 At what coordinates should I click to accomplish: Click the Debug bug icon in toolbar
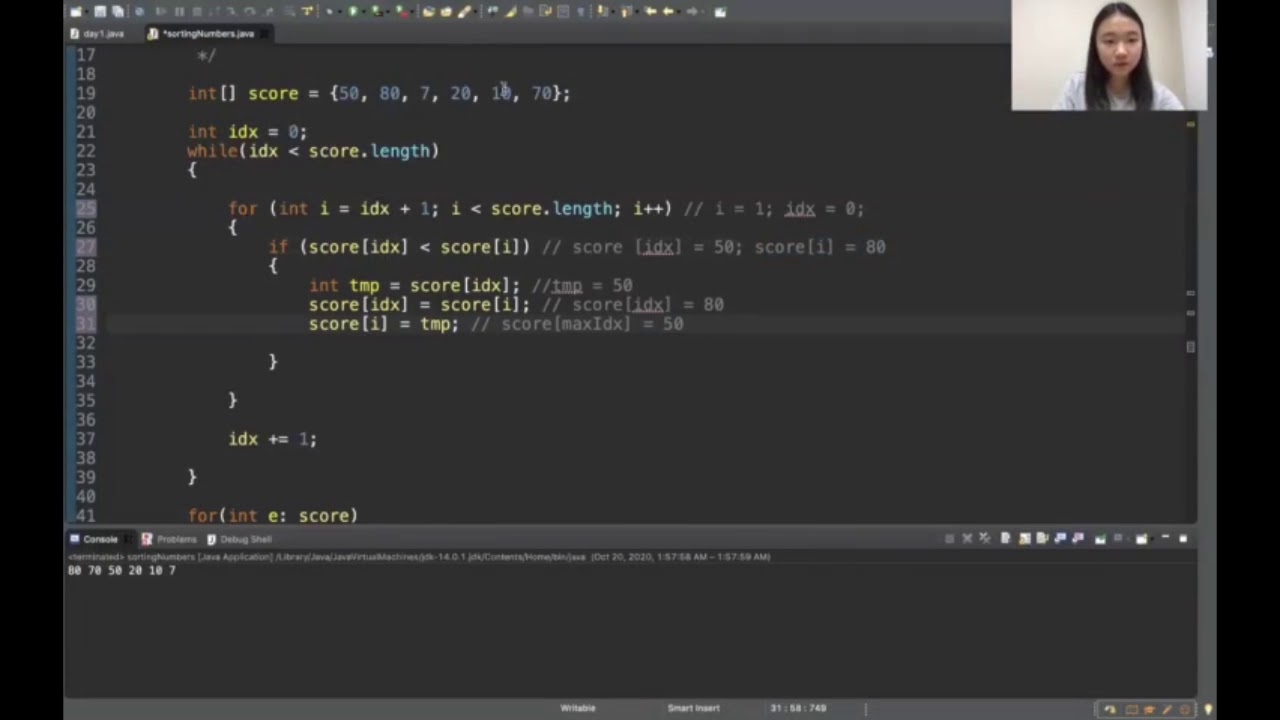click(x=330, y=12)
